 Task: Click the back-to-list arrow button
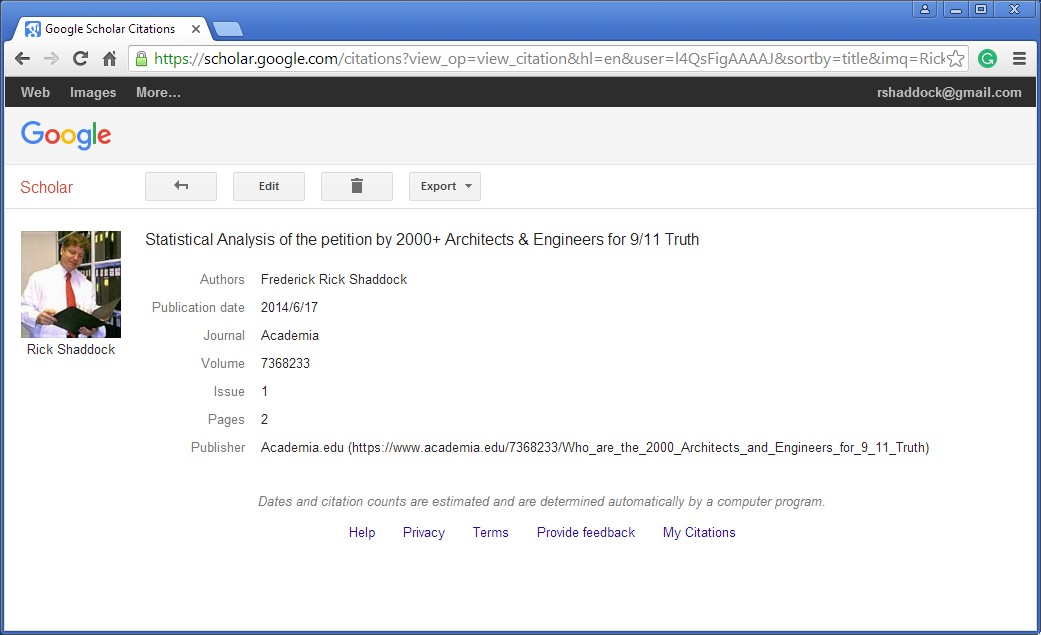point(181,186)
